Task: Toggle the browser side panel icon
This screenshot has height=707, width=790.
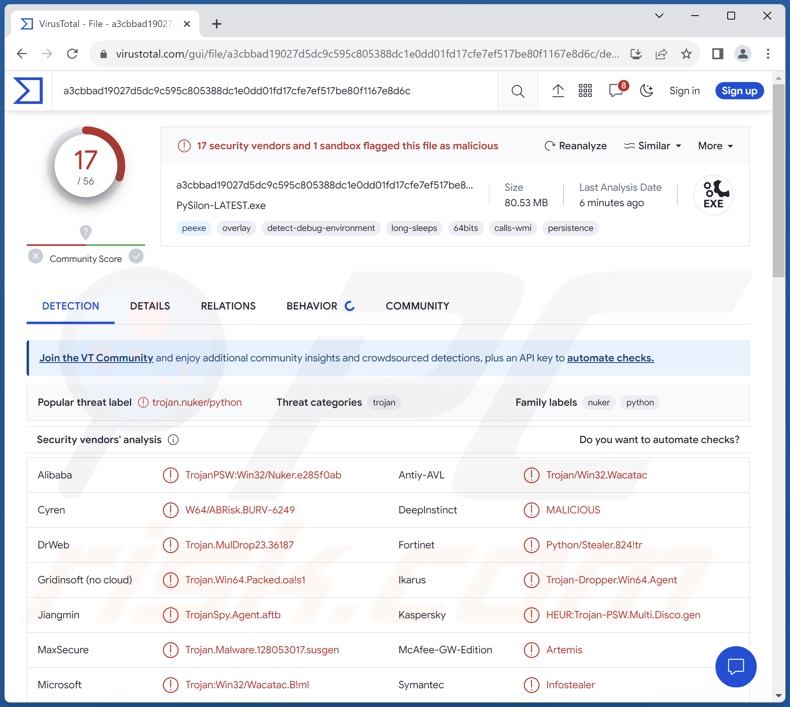Action: coord(717,54)
